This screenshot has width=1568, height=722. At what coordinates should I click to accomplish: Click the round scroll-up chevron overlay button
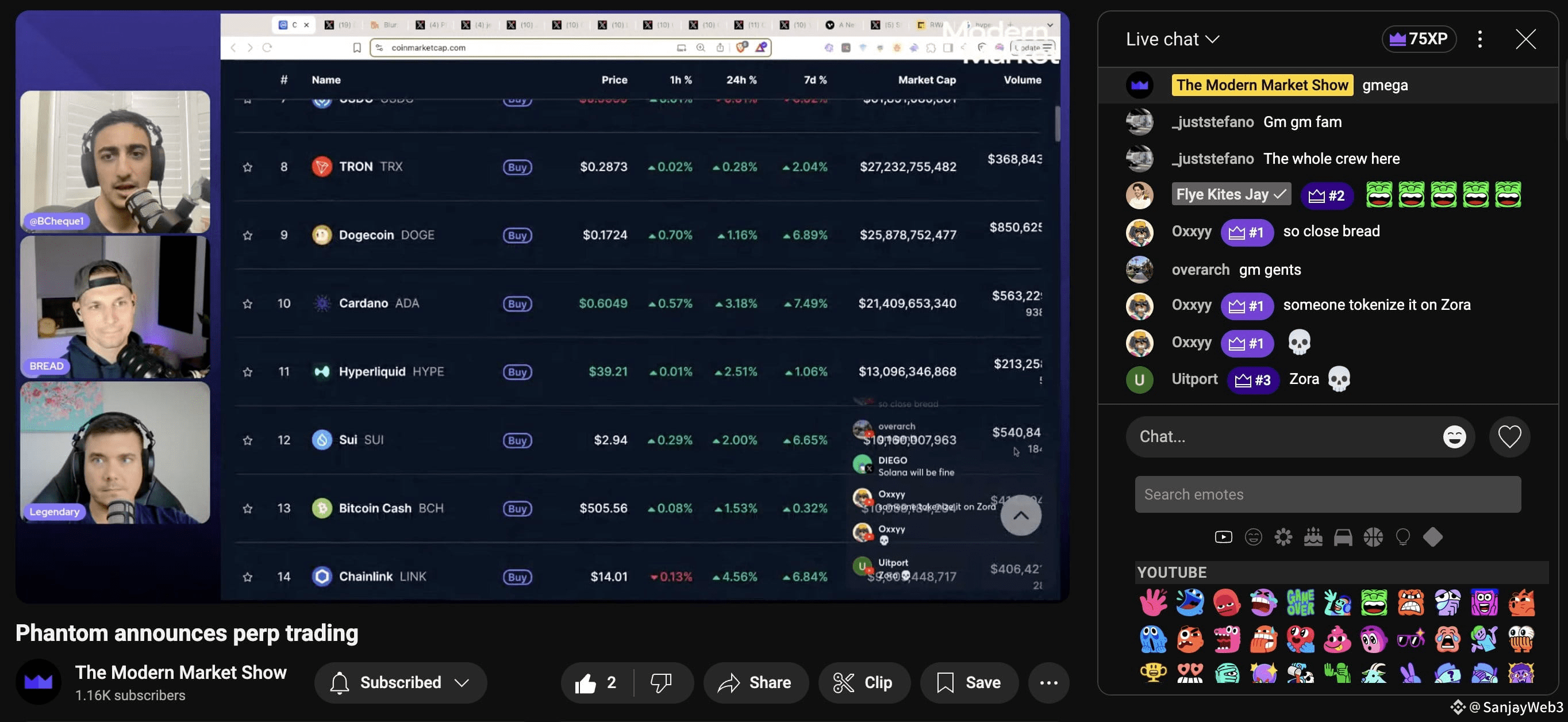1021,516
